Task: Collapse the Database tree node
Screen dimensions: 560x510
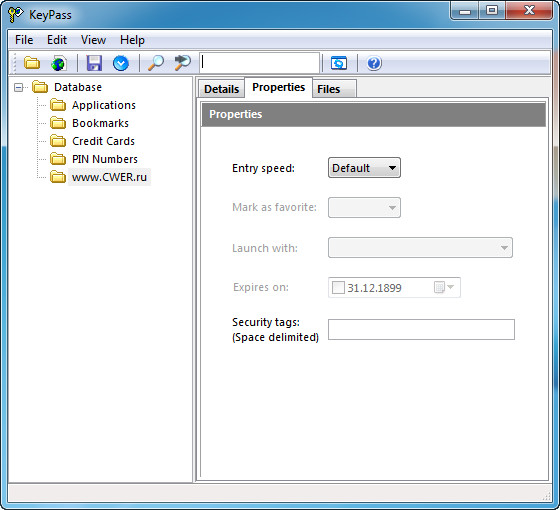Action: pyautogui.click(x=18, y=87)
